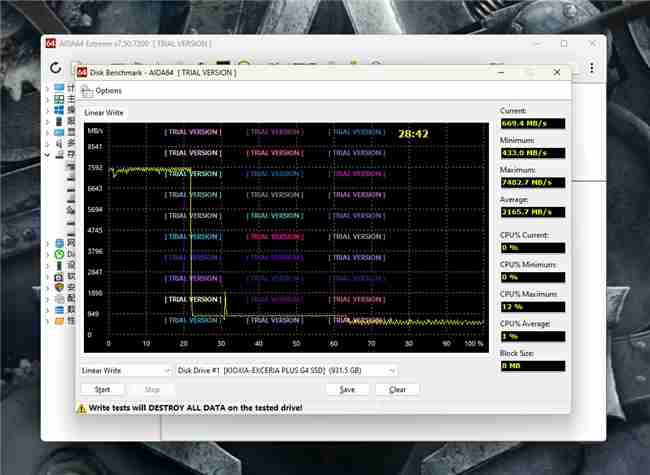Click the Disk Benchmark window logo icon

coord(81,72)
